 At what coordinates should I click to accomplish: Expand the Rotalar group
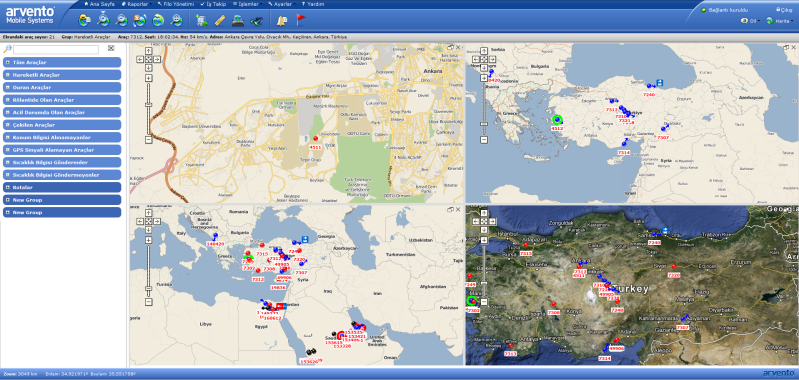pos(62,187)
